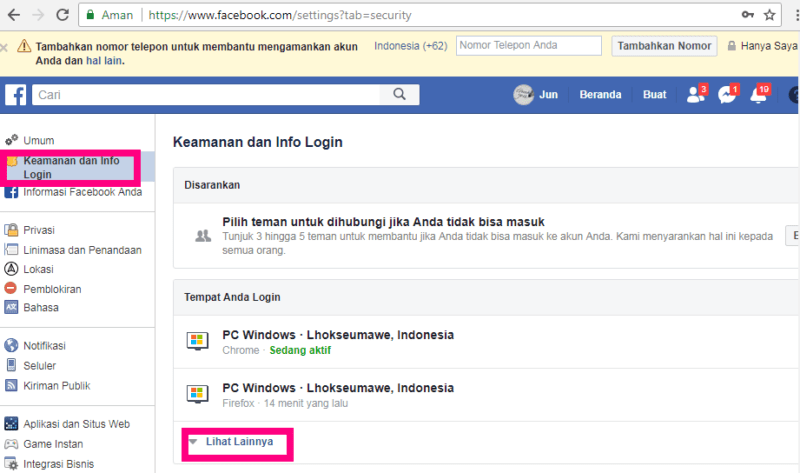The image size is (800, 473).
Task: Open the Messenger messages icon
Action: [727, 94]
